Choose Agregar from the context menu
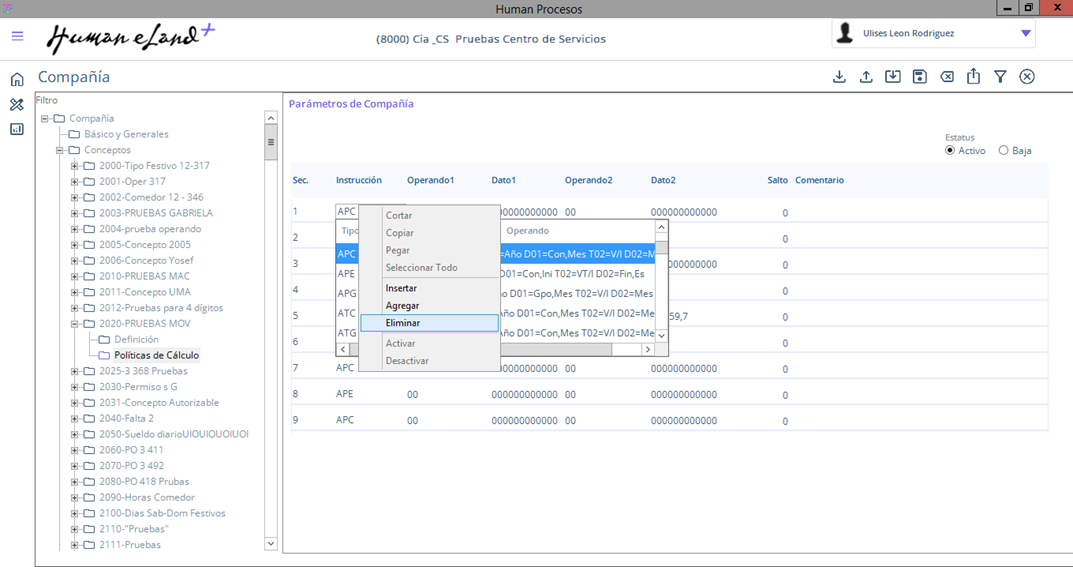The width and height of the screenshot is (1073, 567). (x=402, y=306)
